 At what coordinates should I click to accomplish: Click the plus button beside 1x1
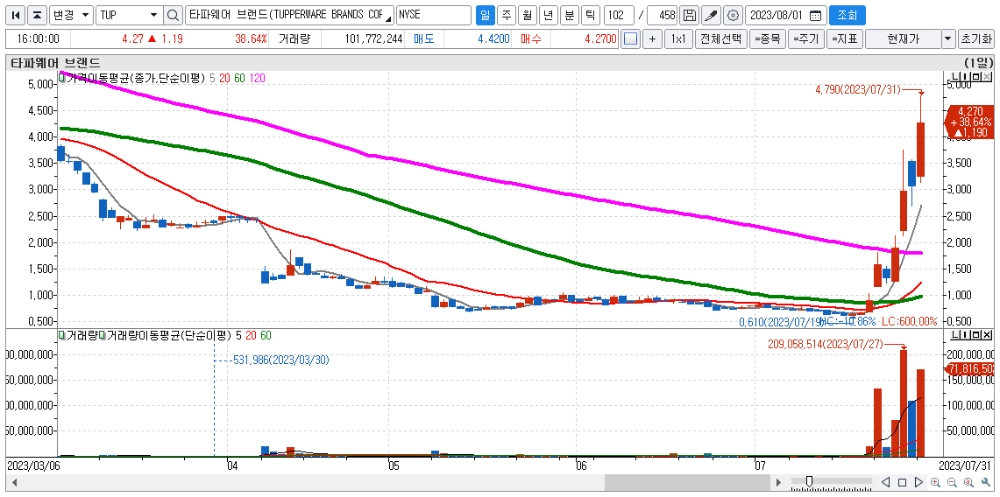(652, 39)
